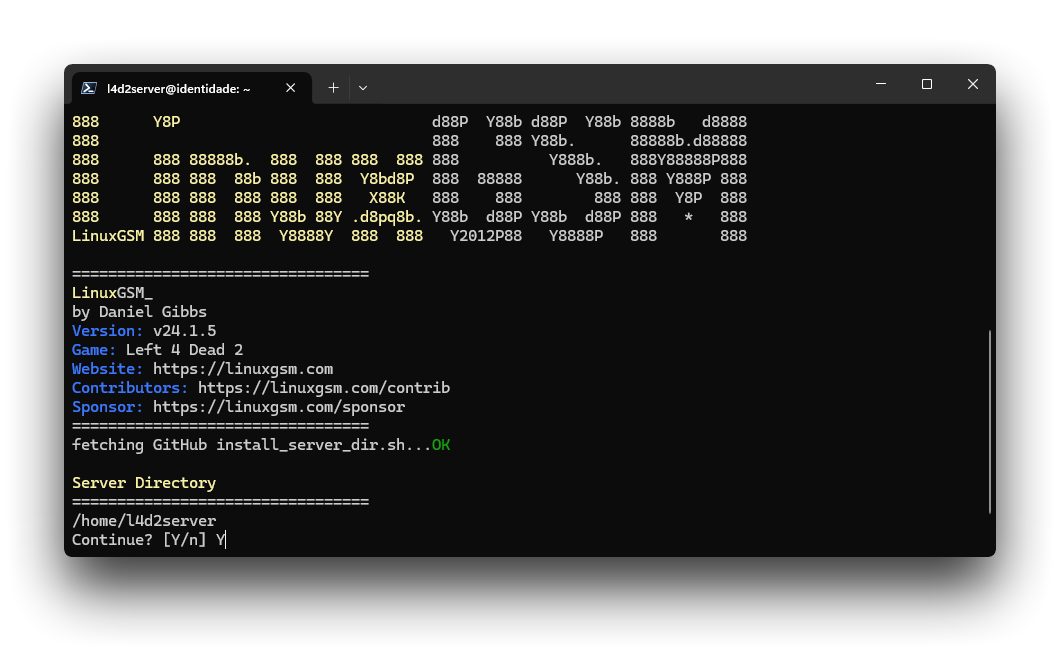This screenshot has height=653, width=1060.
Task: Click 'X88K' in the ASCII banner
Action: (387, 198)
